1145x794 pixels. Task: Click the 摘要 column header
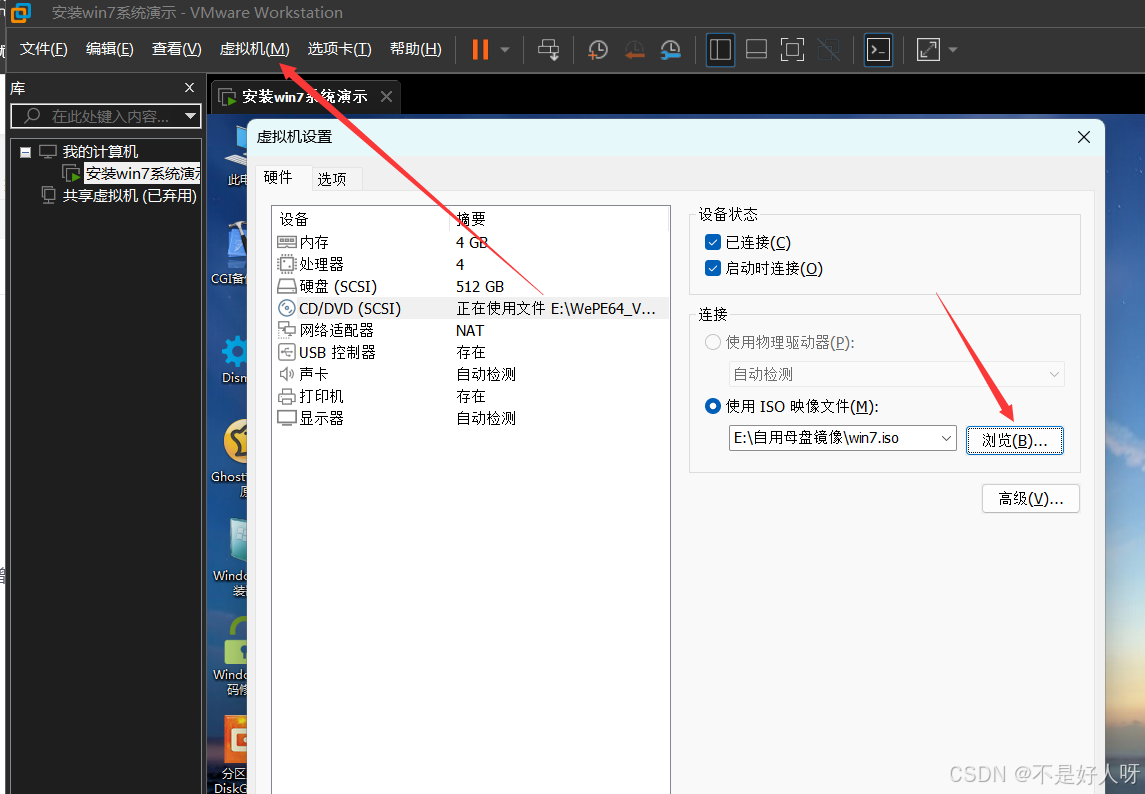pos(471,219)
